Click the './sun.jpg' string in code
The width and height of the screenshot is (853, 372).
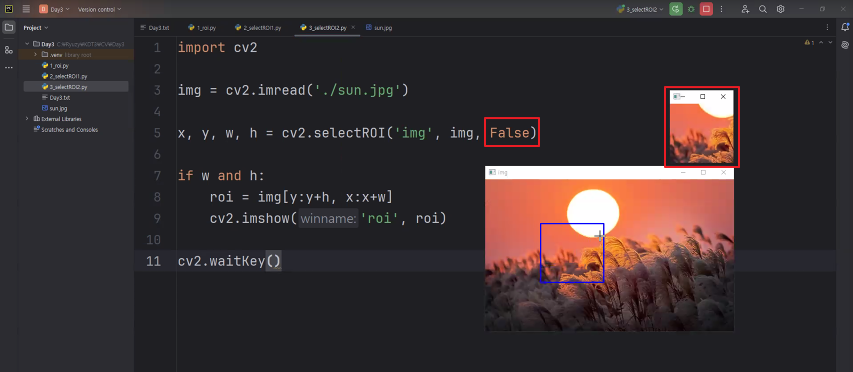pos(357,90)
